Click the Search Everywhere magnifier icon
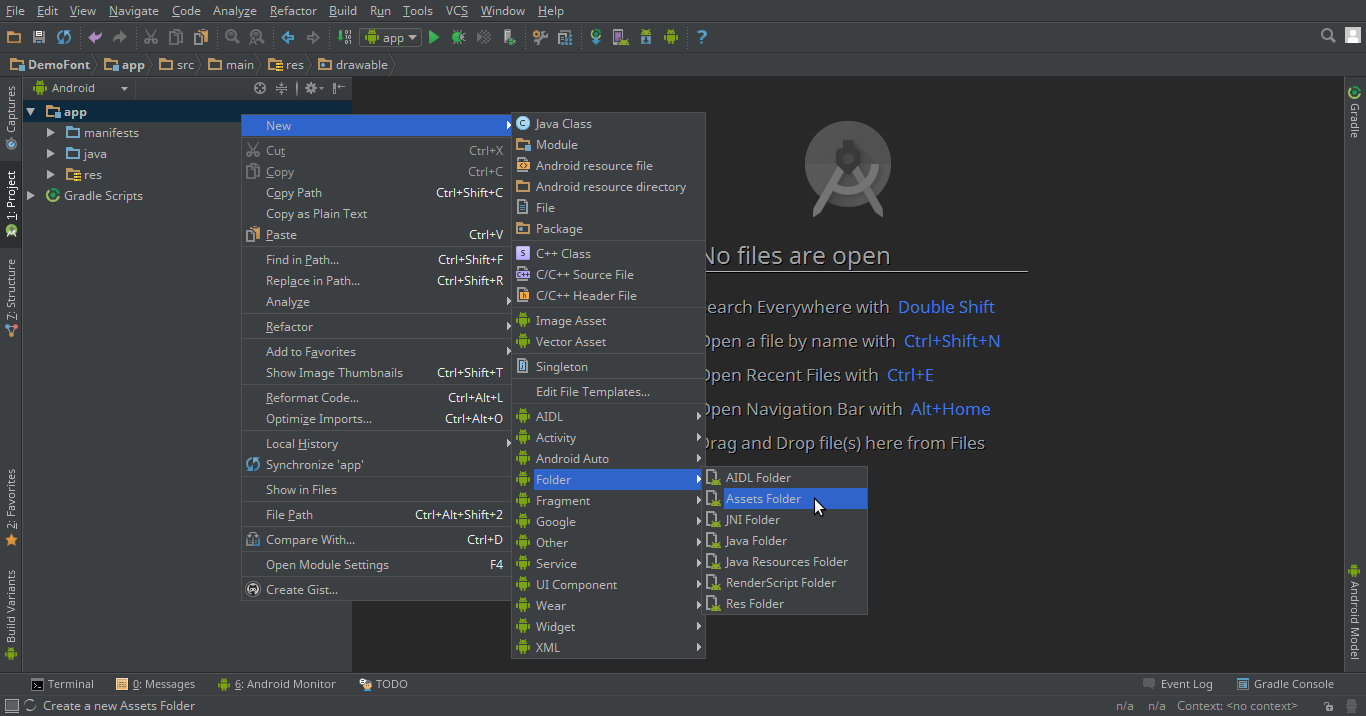The width and height of the screenshot is (1366, 716). 1328,36
